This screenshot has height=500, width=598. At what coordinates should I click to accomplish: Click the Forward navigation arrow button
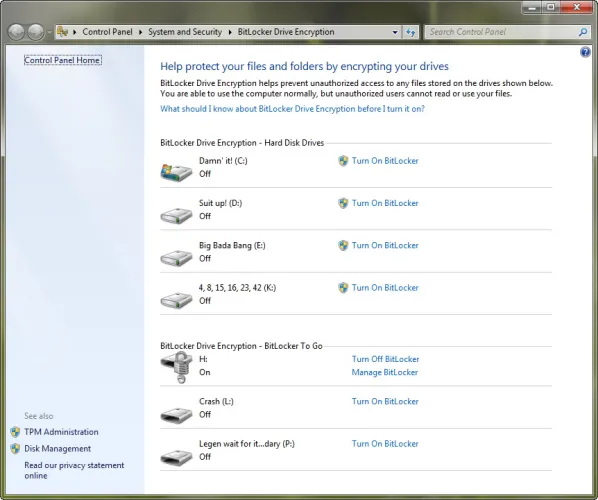(x=36, y=32)
